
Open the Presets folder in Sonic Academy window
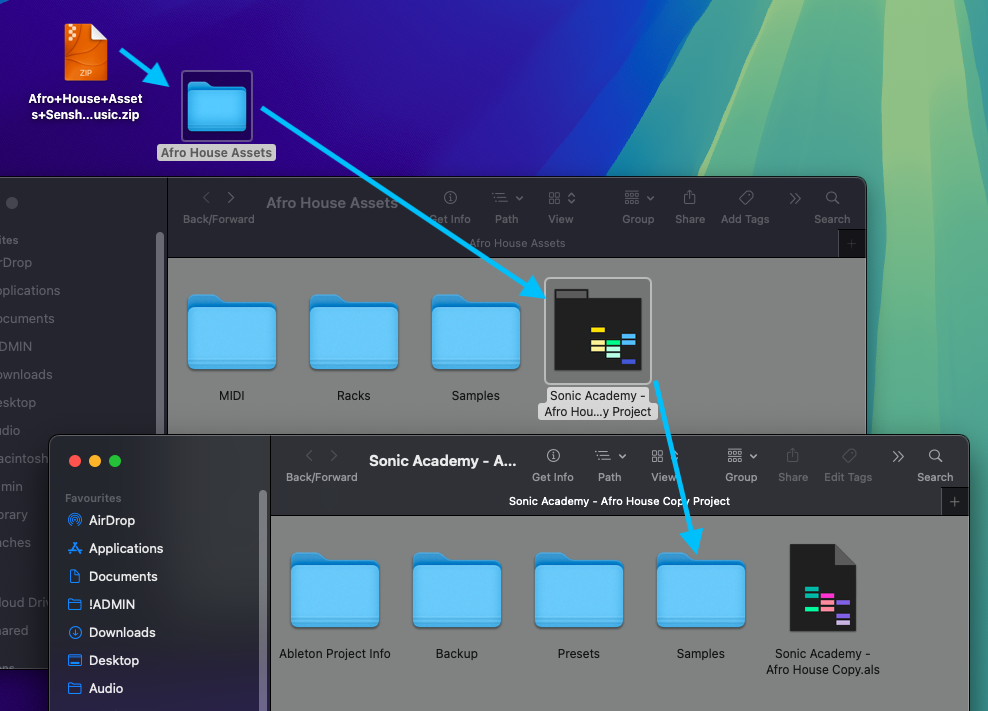[x=578, y=590]
